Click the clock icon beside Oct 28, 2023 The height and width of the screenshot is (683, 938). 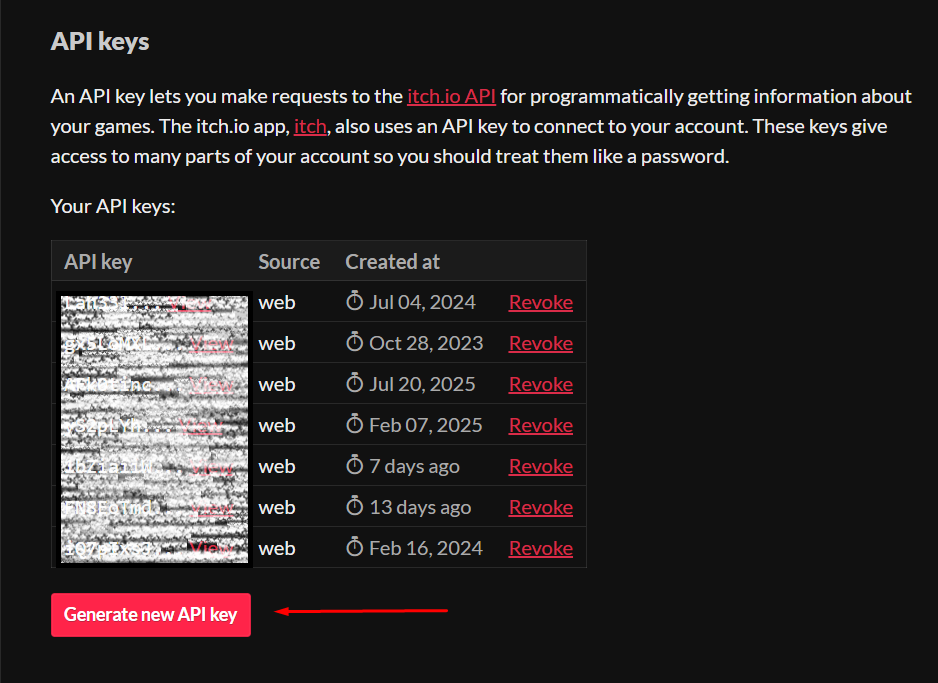click(354, 342)
